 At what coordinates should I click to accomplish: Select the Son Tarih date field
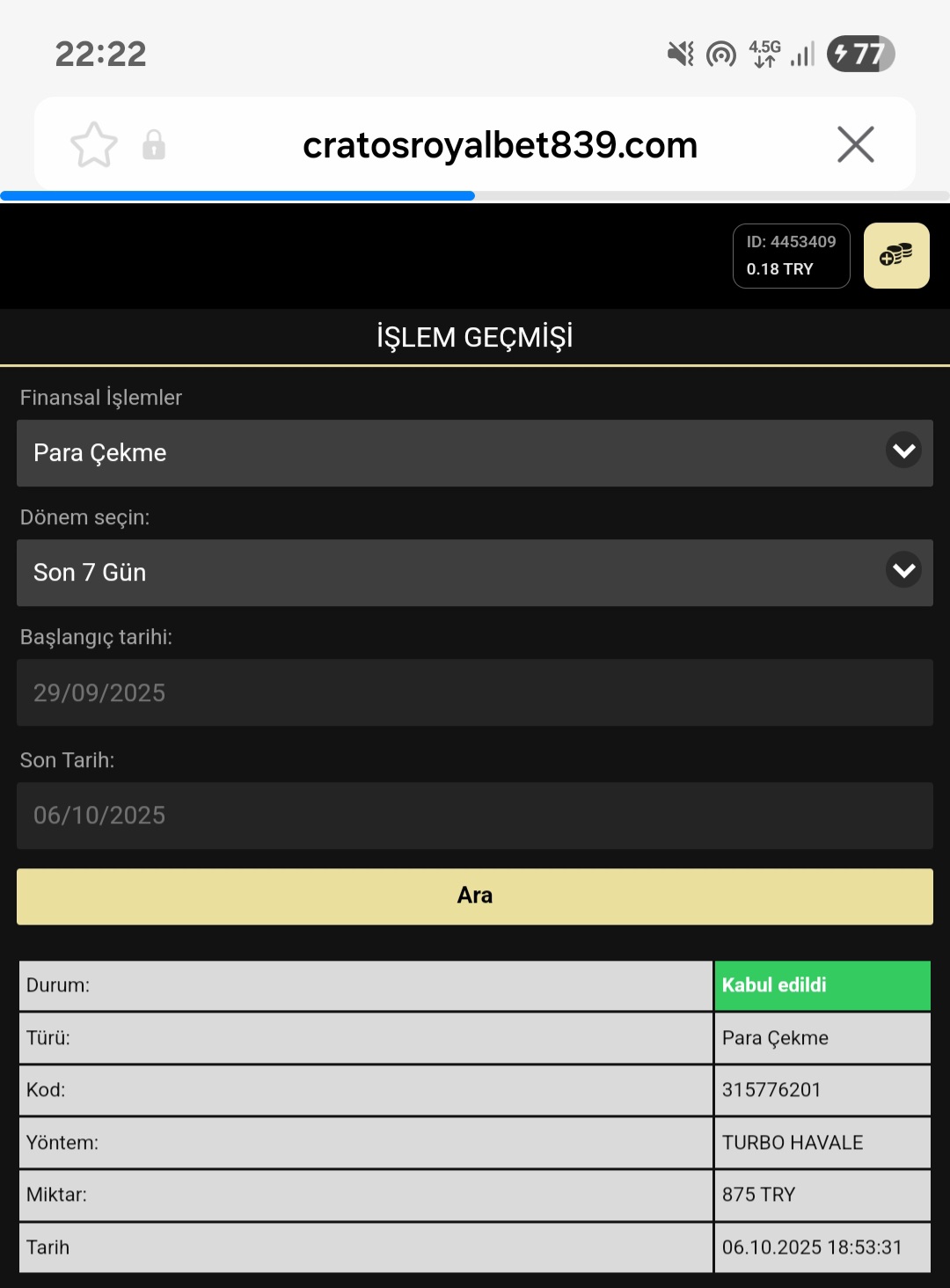coord(475,816)
